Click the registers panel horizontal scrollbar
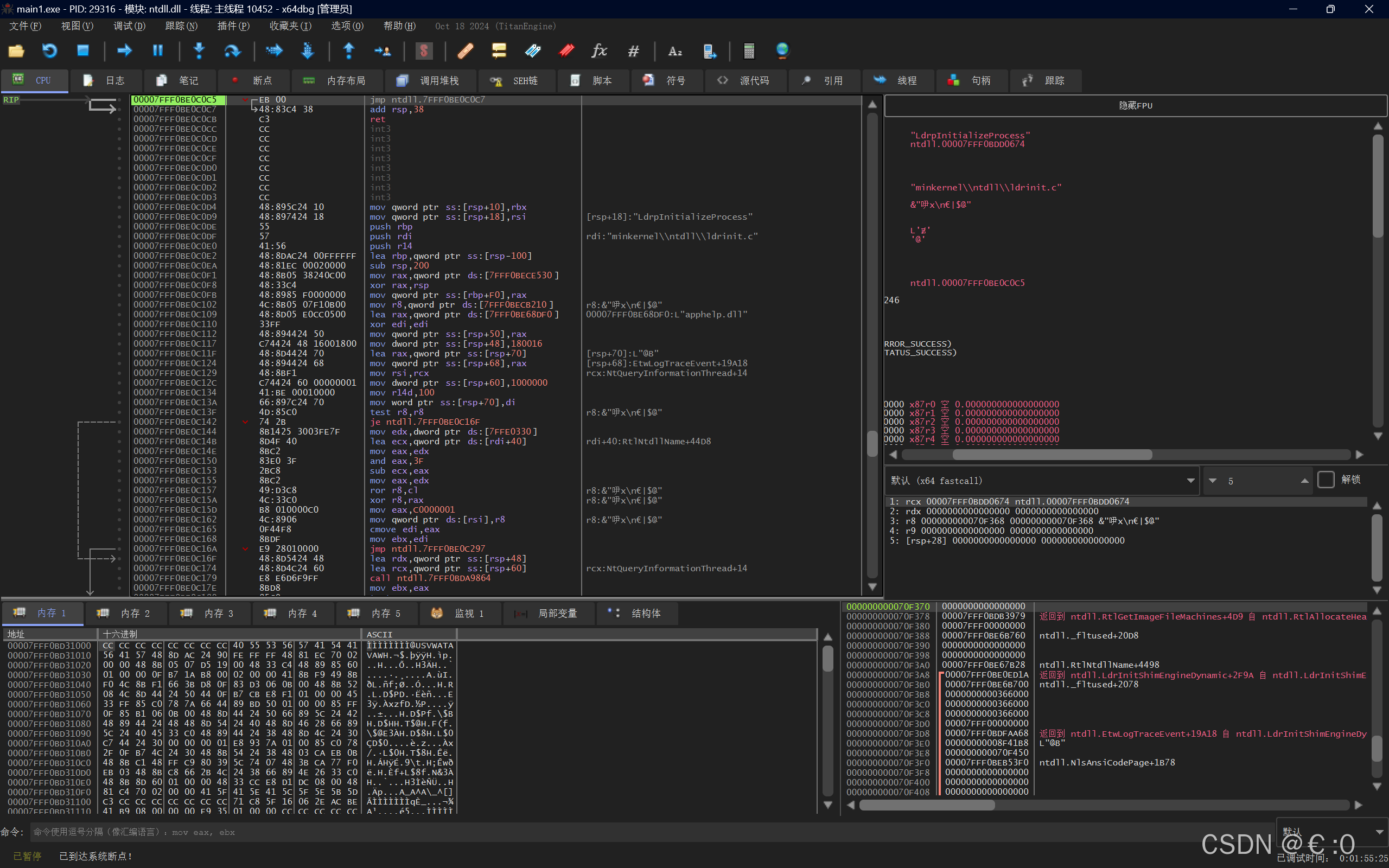Image resolution: width=1389 pixels, height=868 pixels. [x=1052, y=455]
